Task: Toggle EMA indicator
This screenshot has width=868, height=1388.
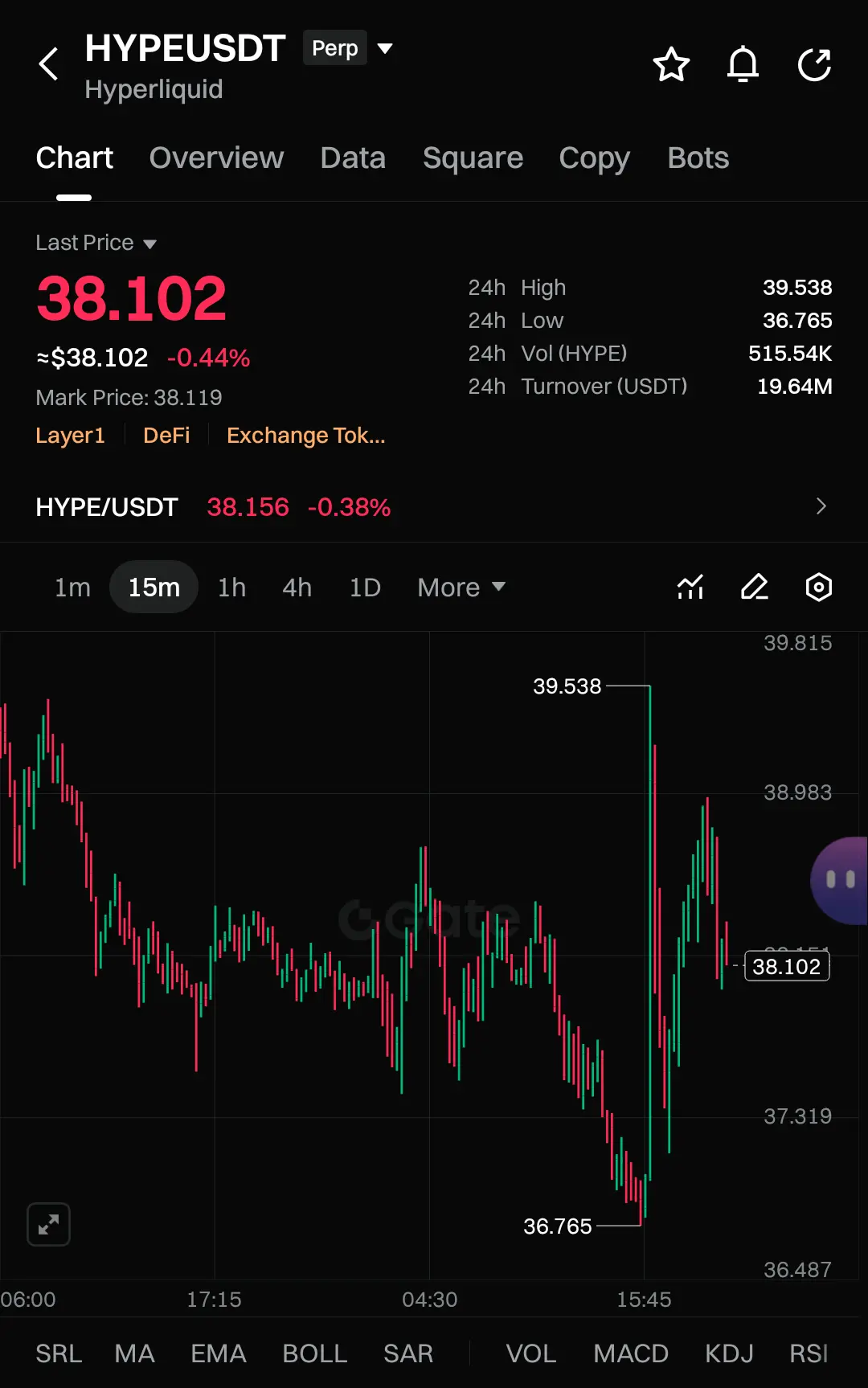Action: [x=218, y=1353]
